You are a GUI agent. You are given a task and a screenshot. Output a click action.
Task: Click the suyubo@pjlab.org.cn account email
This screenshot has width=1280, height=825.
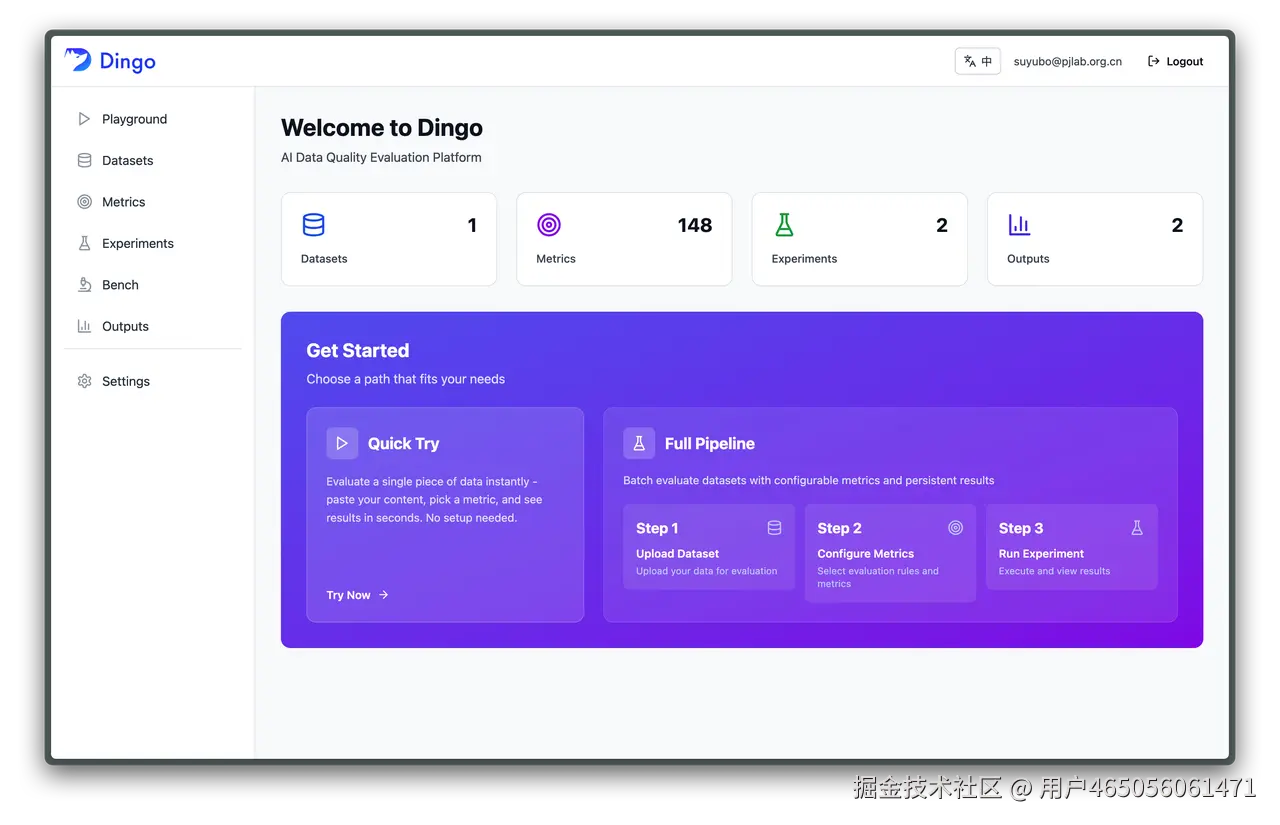(x=1068, y=61)
